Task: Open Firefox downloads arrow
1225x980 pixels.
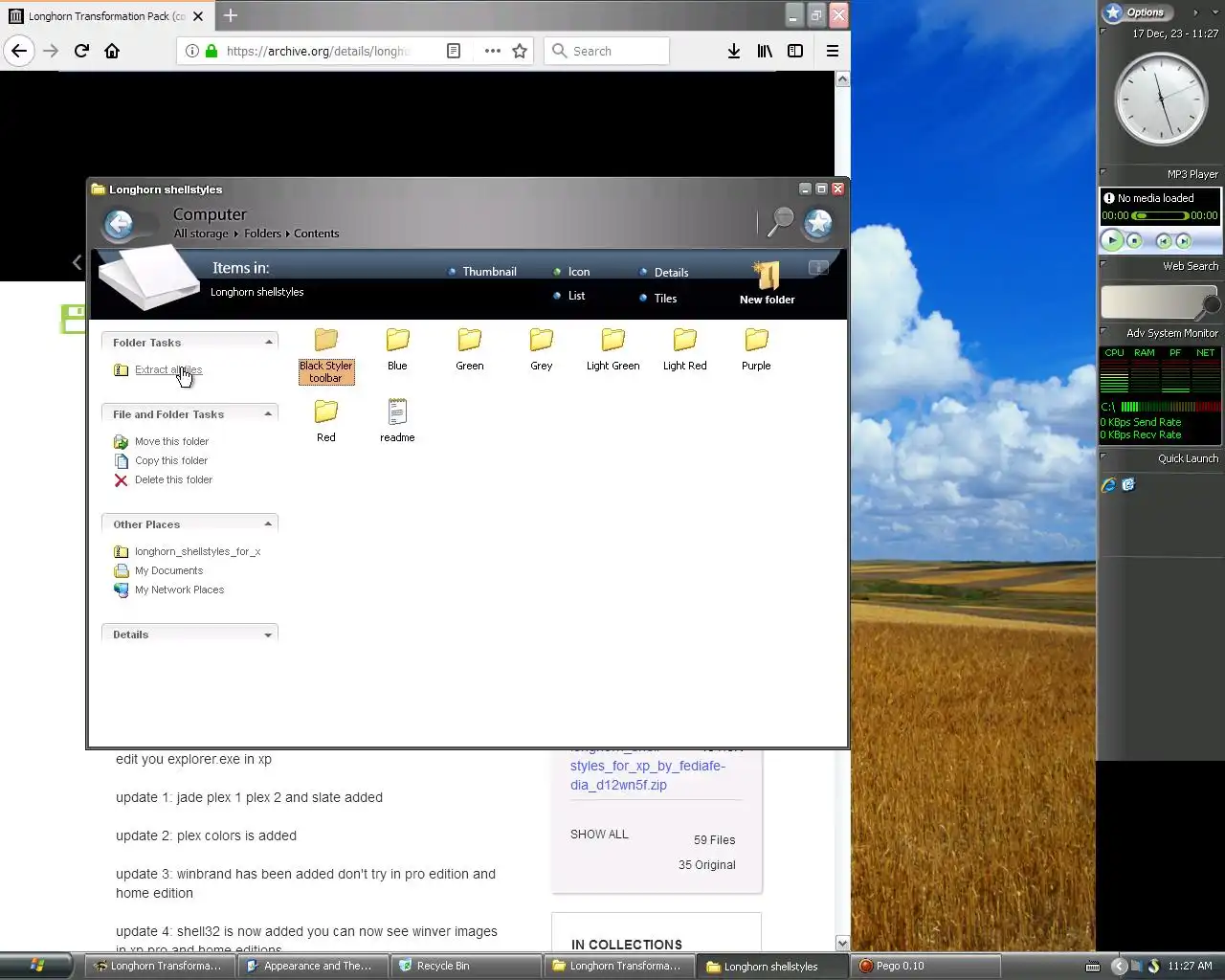Action: click(x=734, y=51)
